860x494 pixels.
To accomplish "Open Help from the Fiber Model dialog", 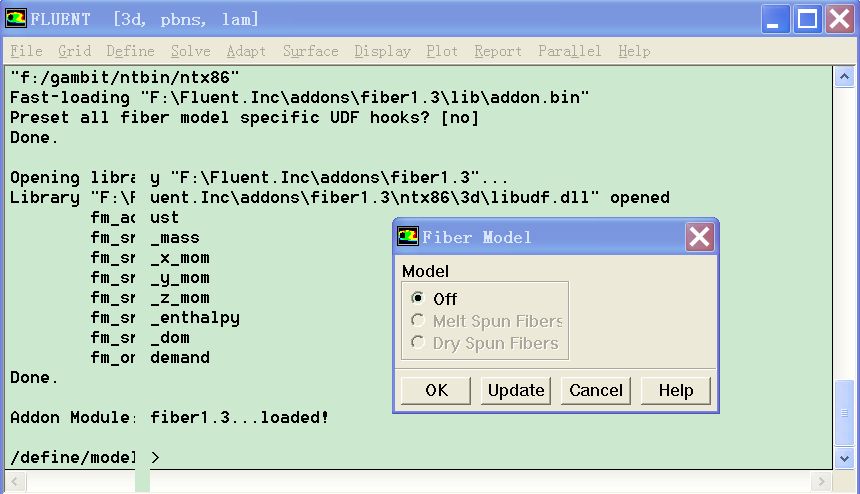I will pos(676,390).
